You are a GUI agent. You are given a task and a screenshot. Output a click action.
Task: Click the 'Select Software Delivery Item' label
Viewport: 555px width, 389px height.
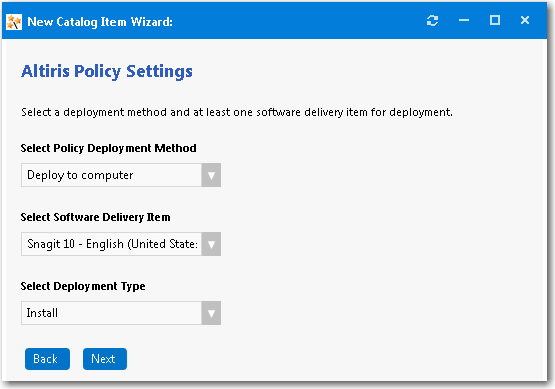click(95, 217)
